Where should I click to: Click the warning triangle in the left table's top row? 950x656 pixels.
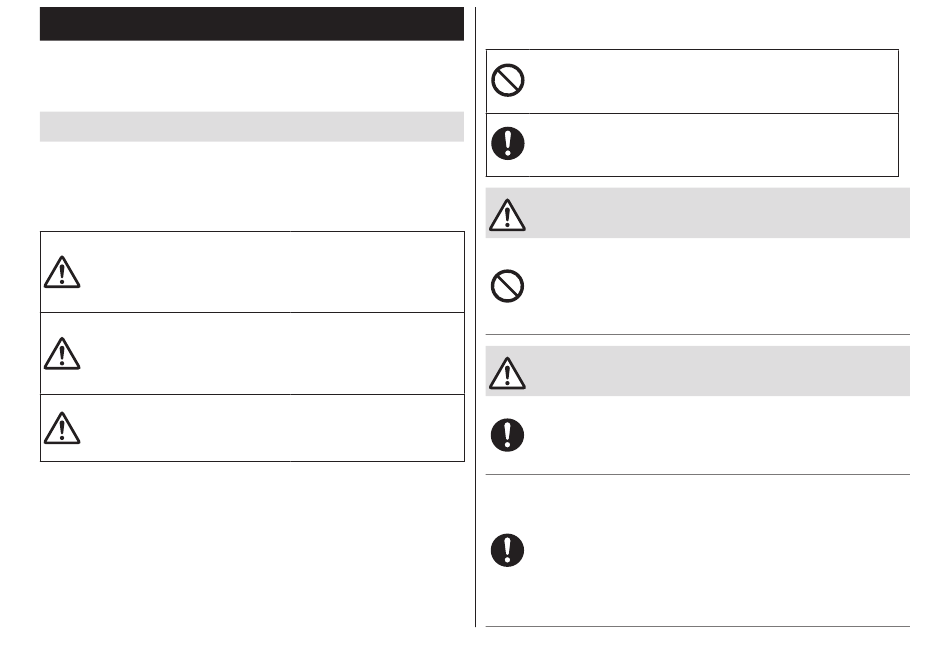pos(62,272)
